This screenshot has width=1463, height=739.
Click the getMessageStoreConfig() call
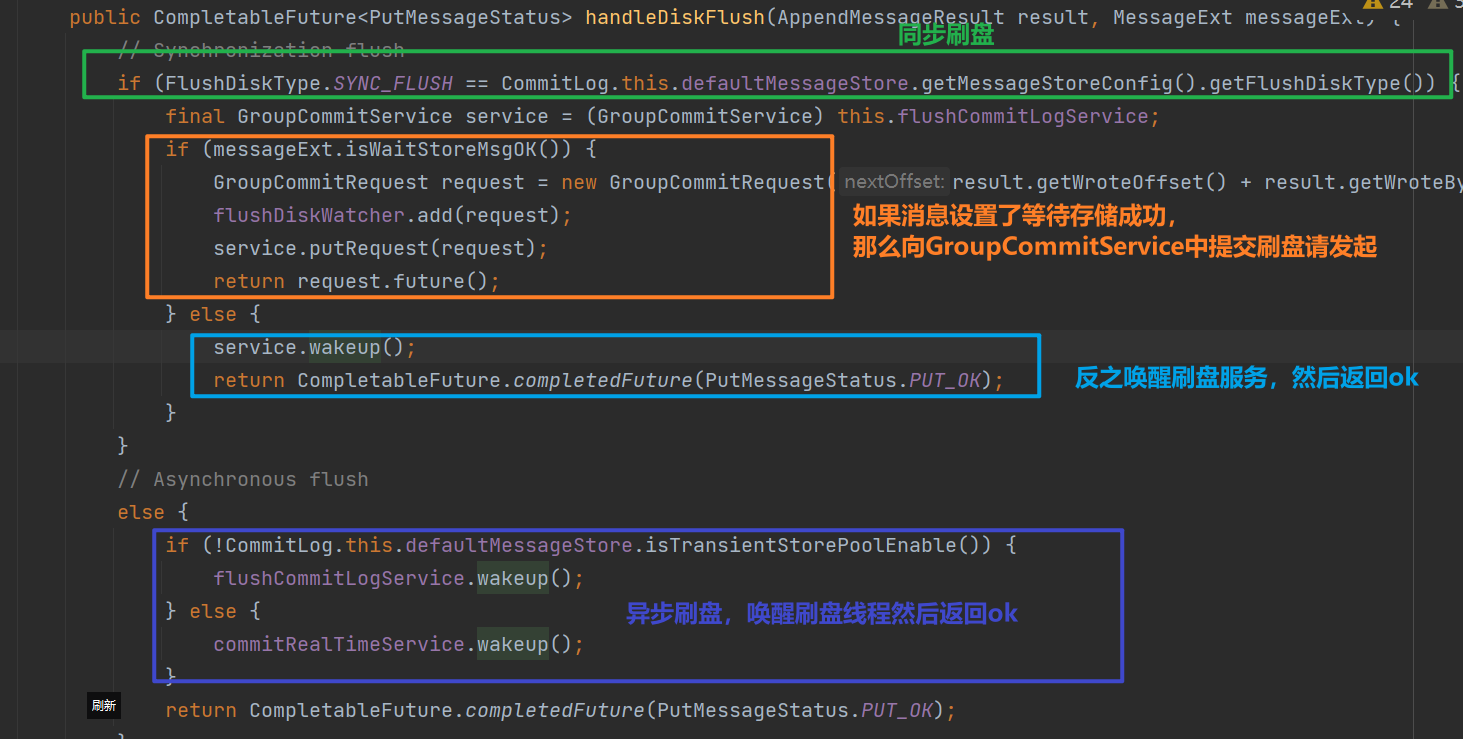click(1058, 83)
